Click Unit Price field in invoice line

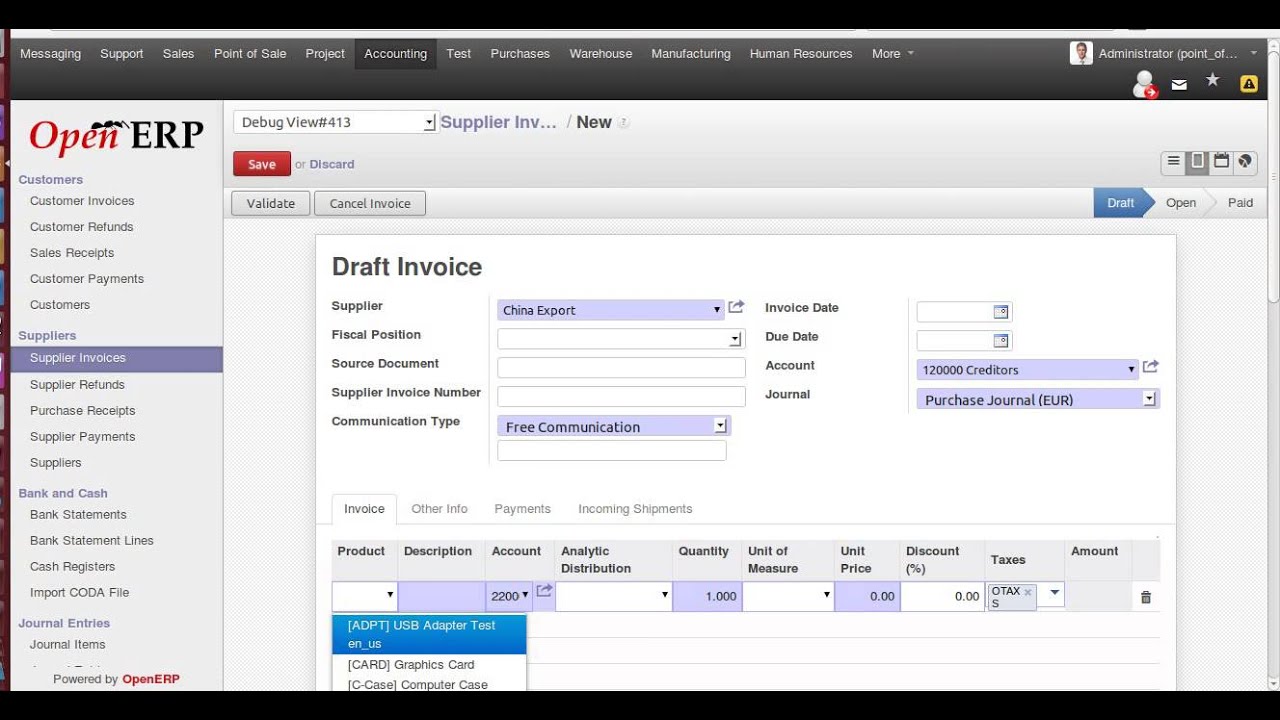click(x=866, y=596)
